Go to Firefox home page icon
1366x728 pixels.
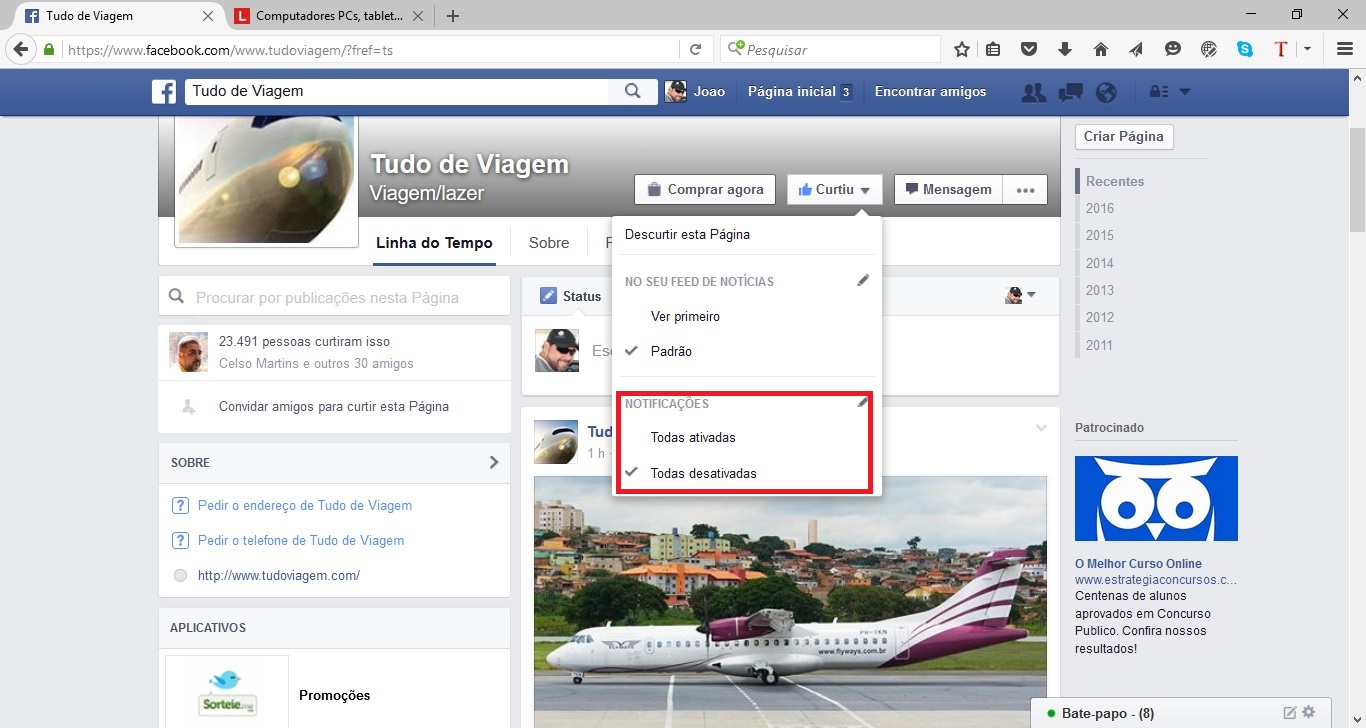point(1100,49)
